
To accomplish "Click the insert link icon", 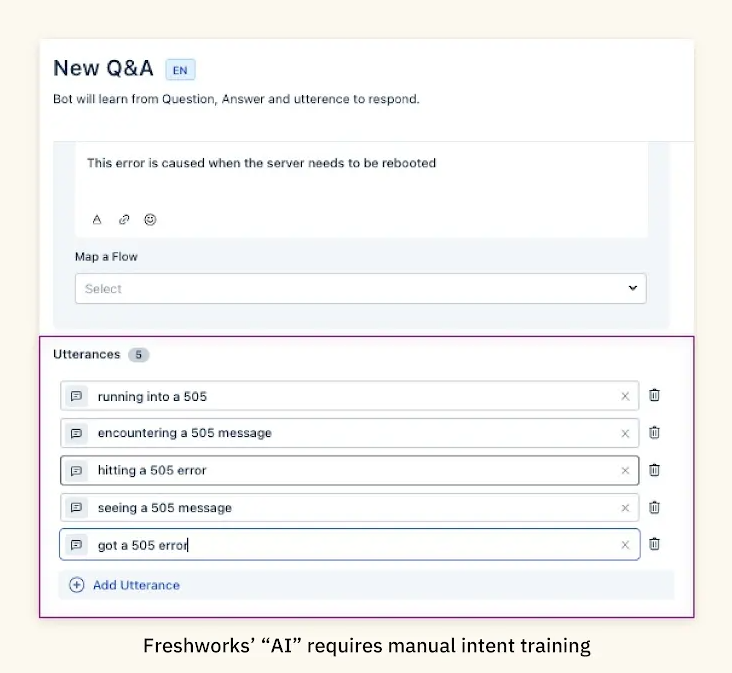I will tap(124, 219).
